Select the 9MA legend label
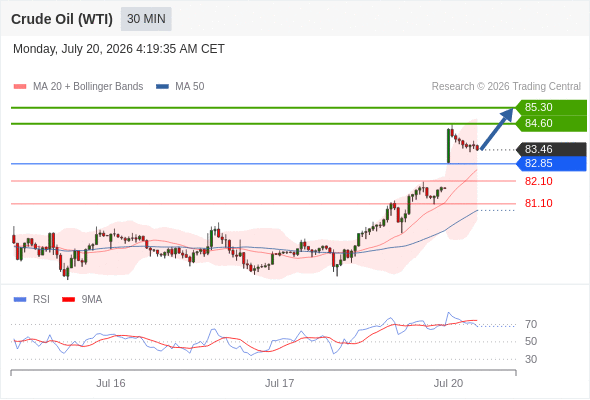Image resolution: width=590 pixels, height=400 pixels. pyautogui.click(x=92, y=300)
